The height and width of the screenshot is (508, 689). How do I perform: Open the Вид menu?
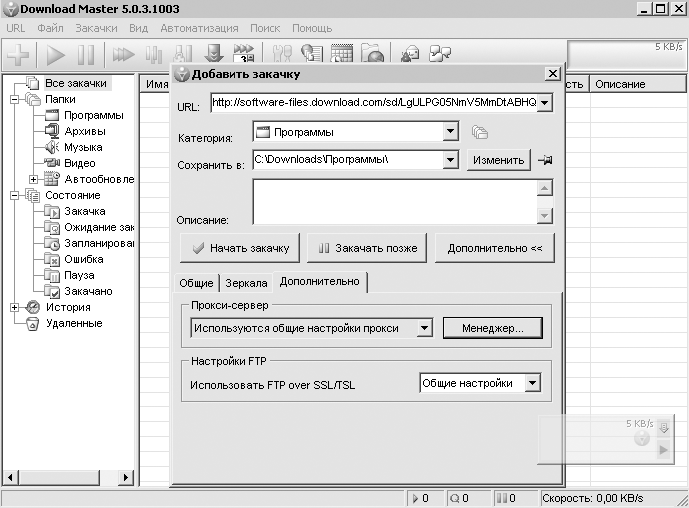point(138,29)
